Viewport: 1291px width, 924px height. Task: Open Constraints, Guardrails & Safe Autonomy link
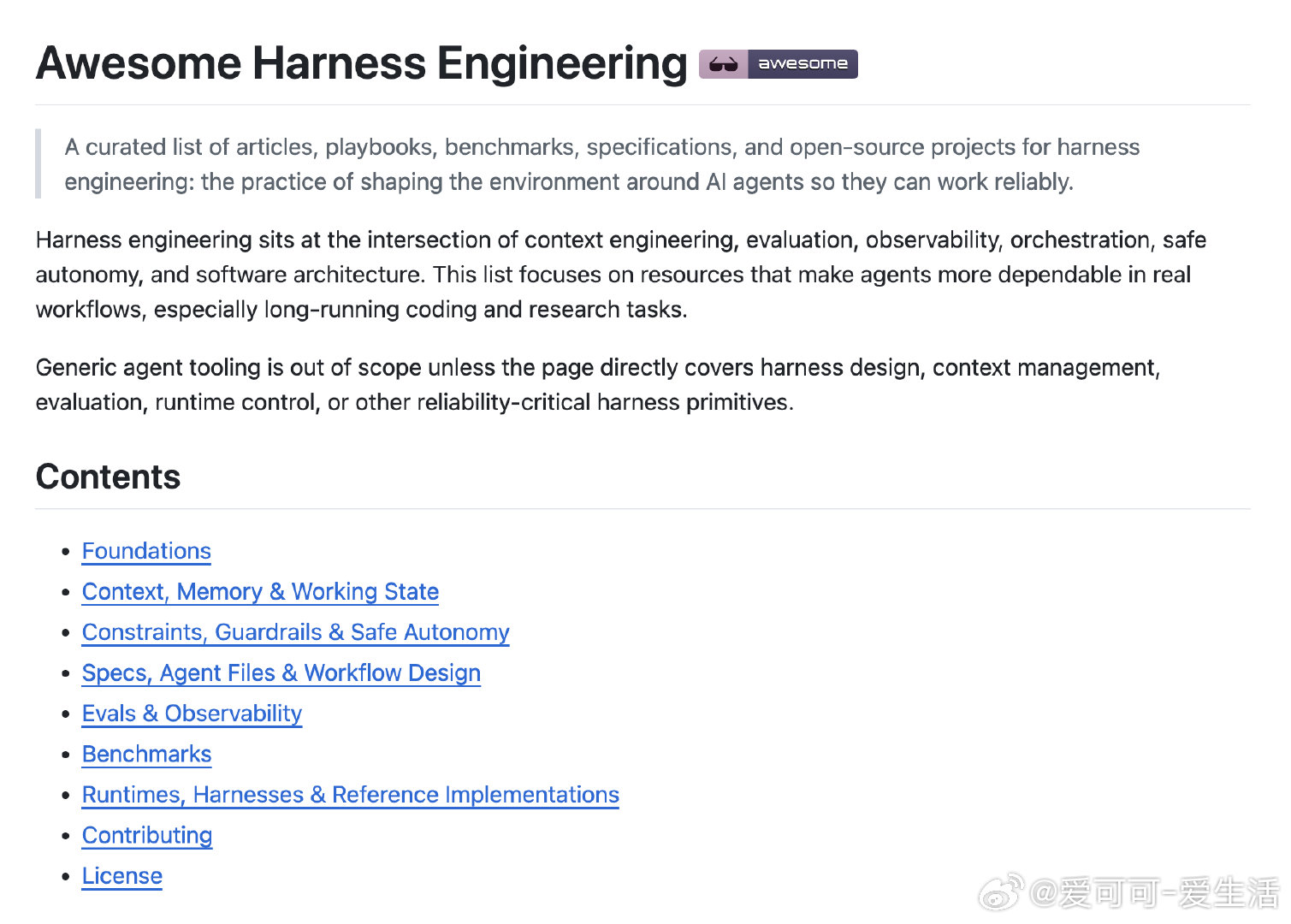pos(295,632)
